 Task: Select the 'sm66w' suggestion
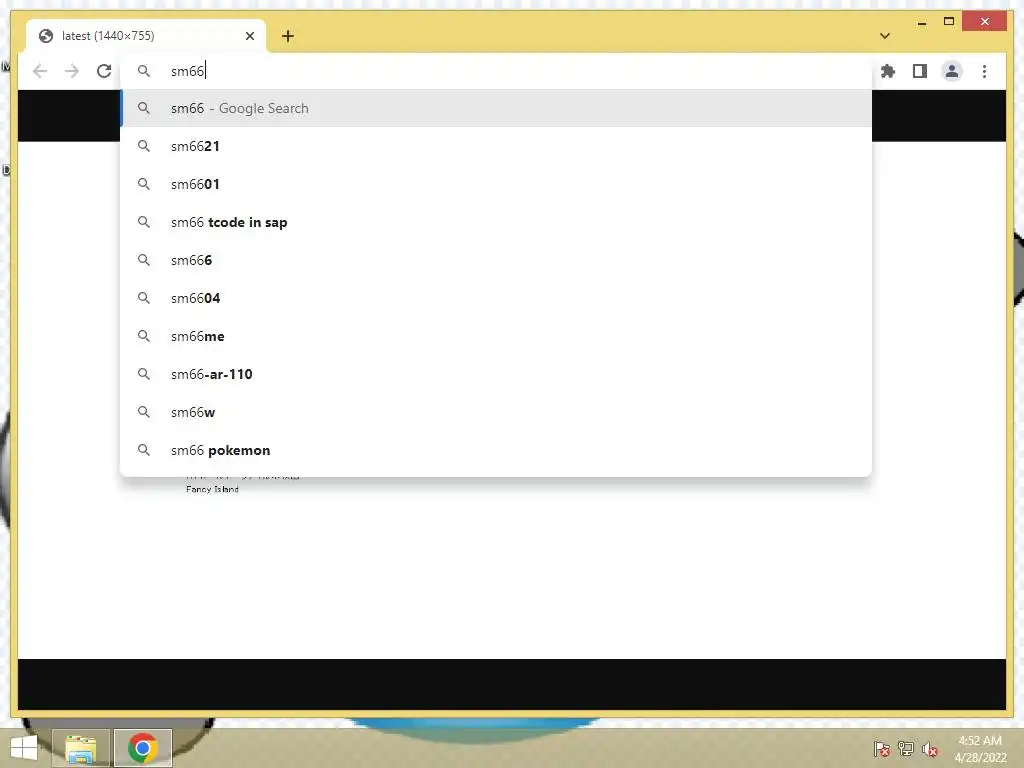[x=496, y=412]
